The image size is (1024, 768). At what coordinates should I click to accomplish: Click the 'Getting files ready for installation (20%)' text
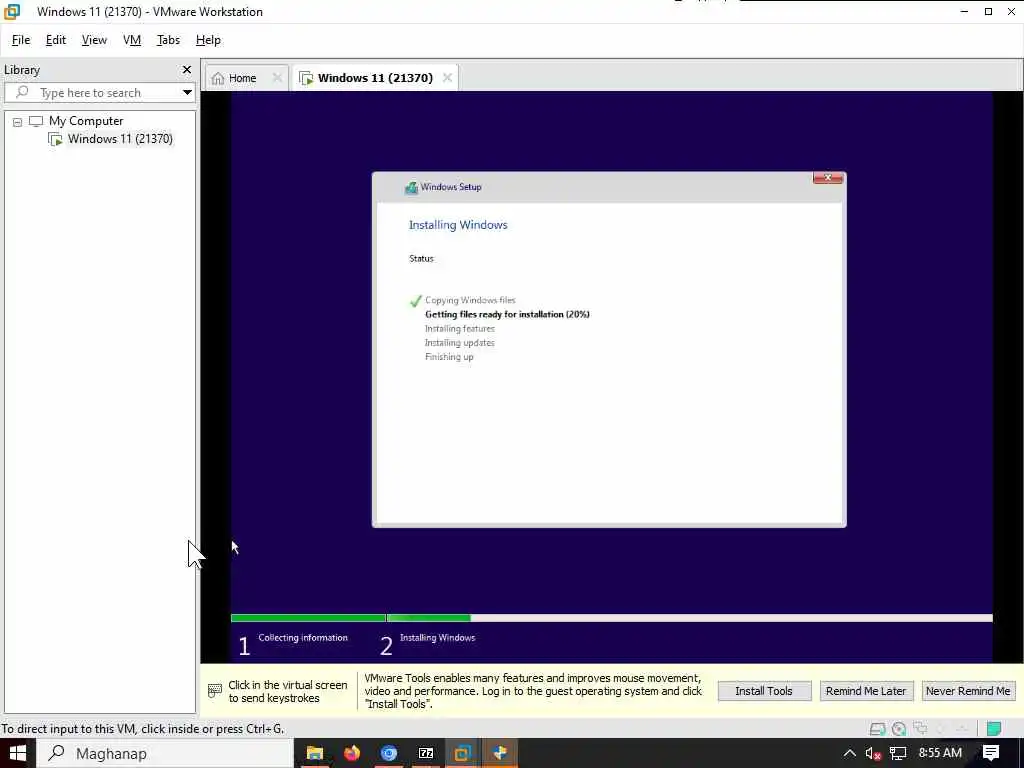[x=507, y=314]
